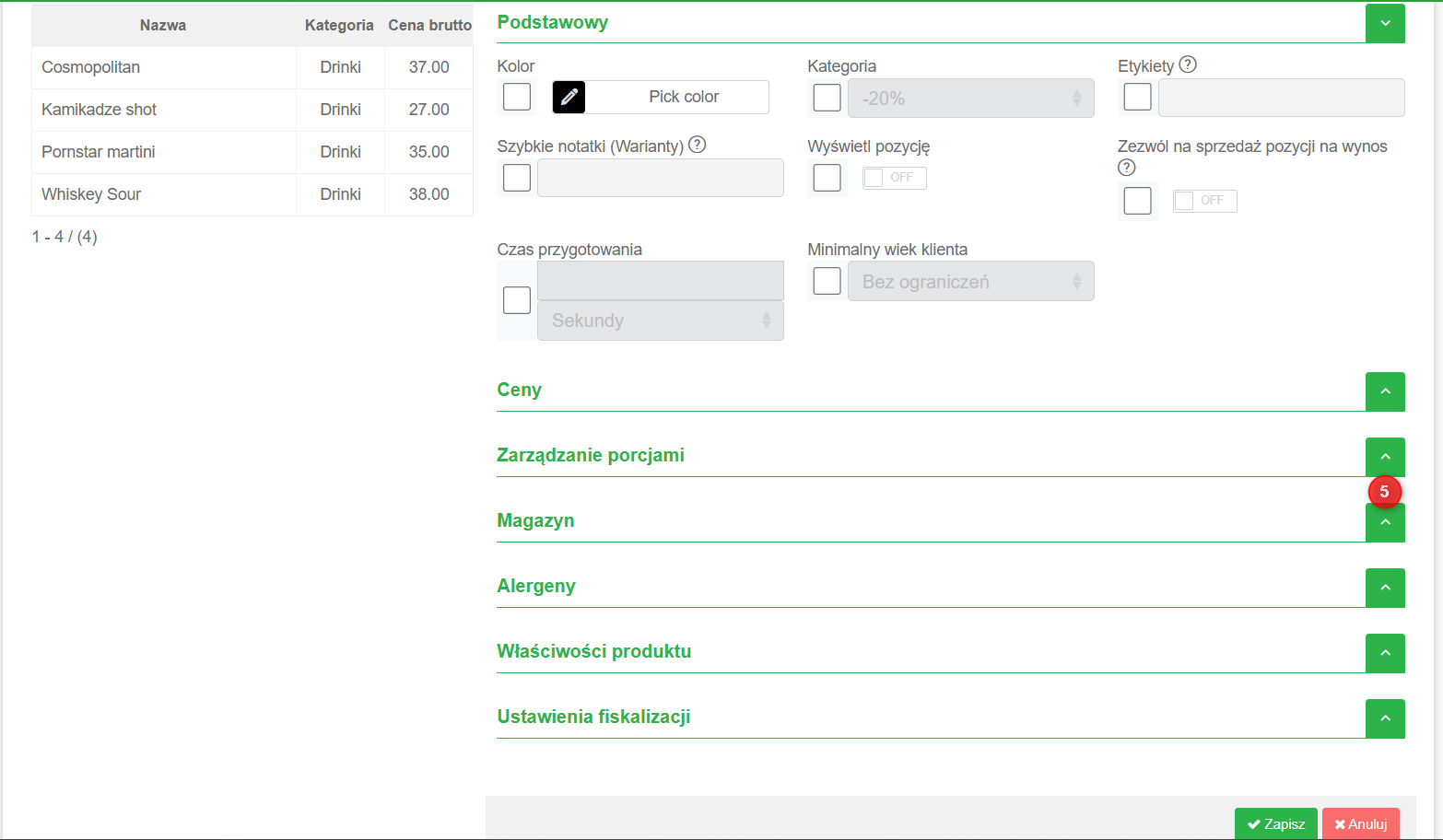The image size is (1443, 840).
Task: Open the Pick color field
Action: pos(683,97)
